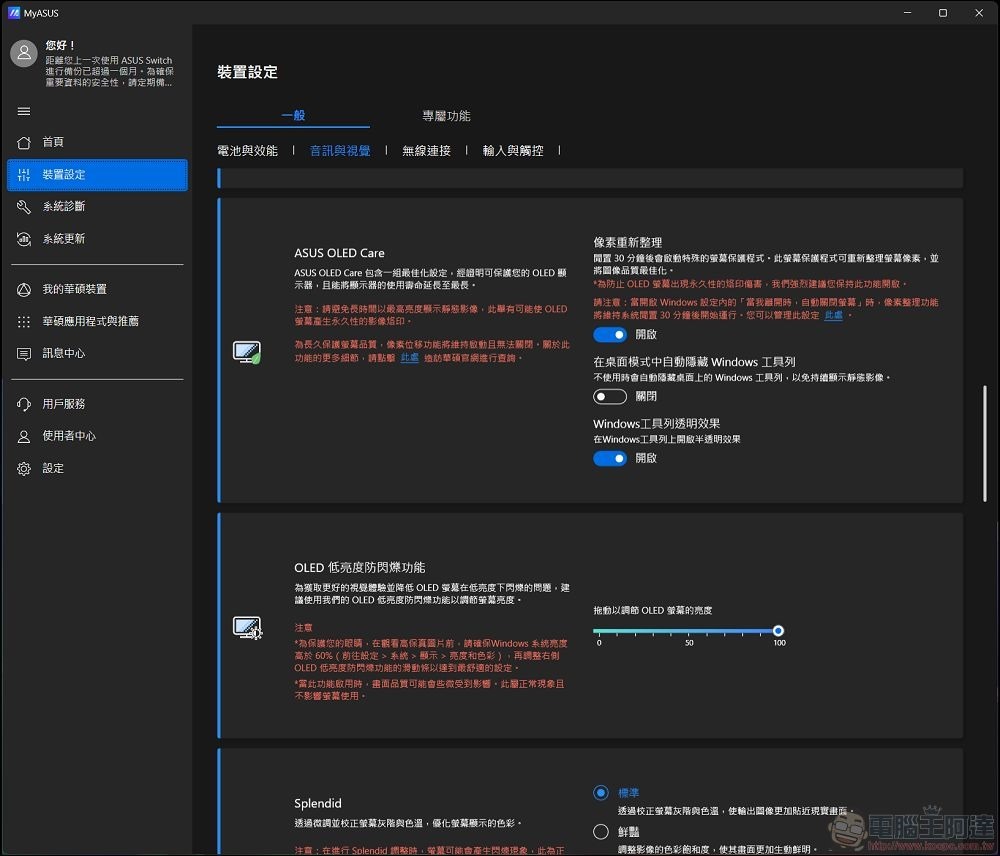This screenshot has height=856, width=1000.
Task: Open 用戶服務 headset icon
Action: 24,404
